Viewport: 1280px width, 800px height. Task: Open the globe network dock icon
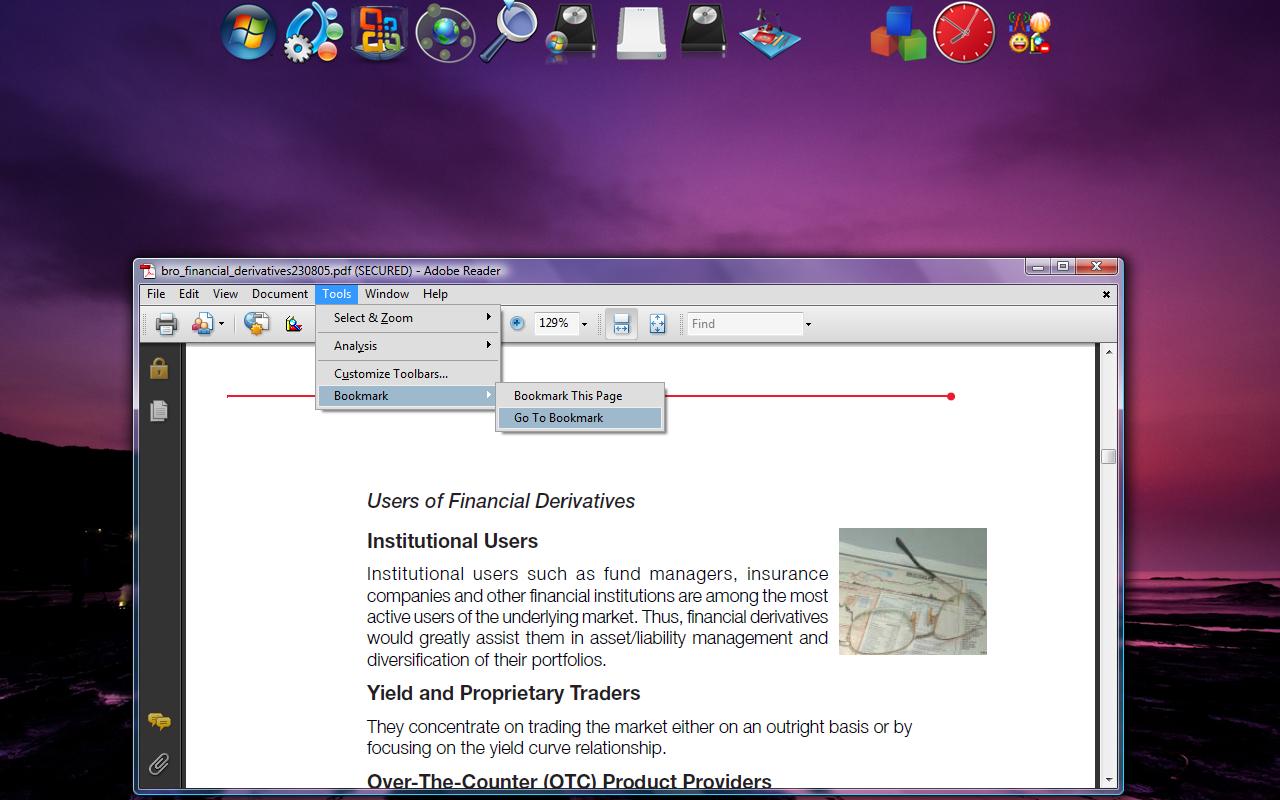(x=445, y=32)
